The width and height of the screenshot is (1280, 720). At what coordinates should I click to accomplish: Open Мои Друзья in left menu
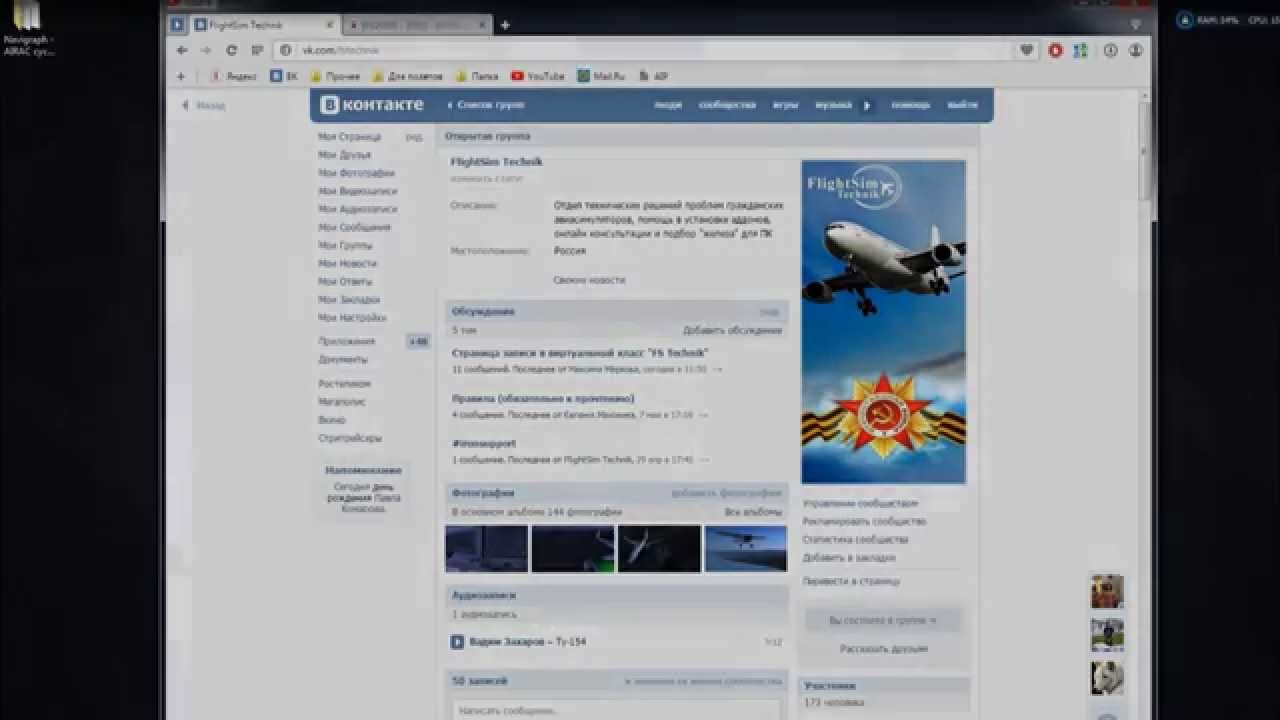coord(344,155)
